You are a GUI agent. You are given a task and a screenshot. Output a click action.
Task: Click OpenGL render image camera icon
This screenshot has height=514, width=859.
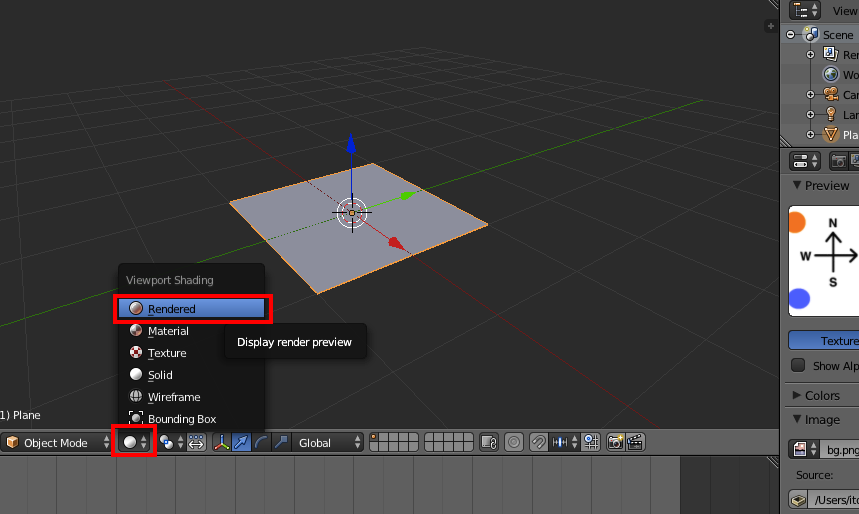tap(615, 442)
